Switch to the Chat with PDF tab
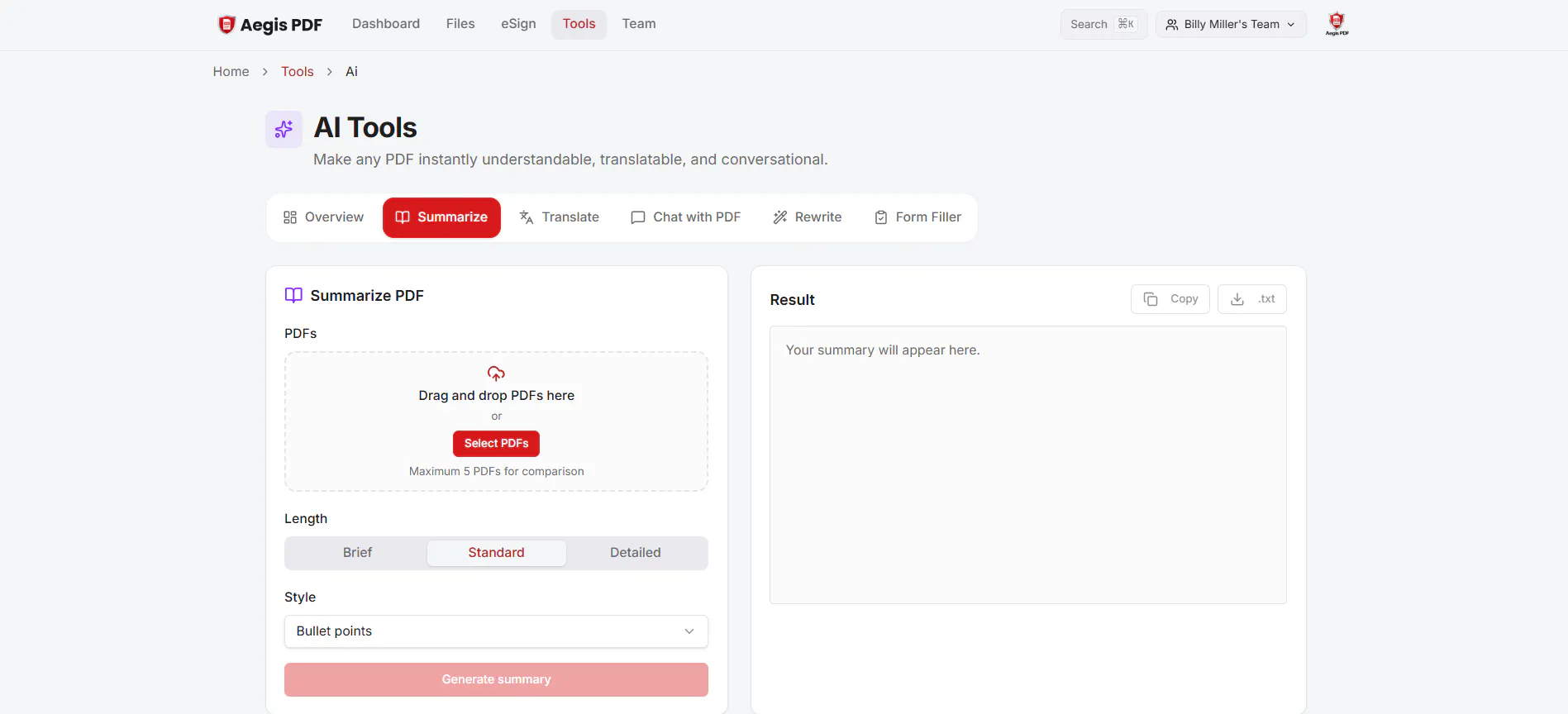The width and height of the screenshot is (1568, 714). coord(685,217)
